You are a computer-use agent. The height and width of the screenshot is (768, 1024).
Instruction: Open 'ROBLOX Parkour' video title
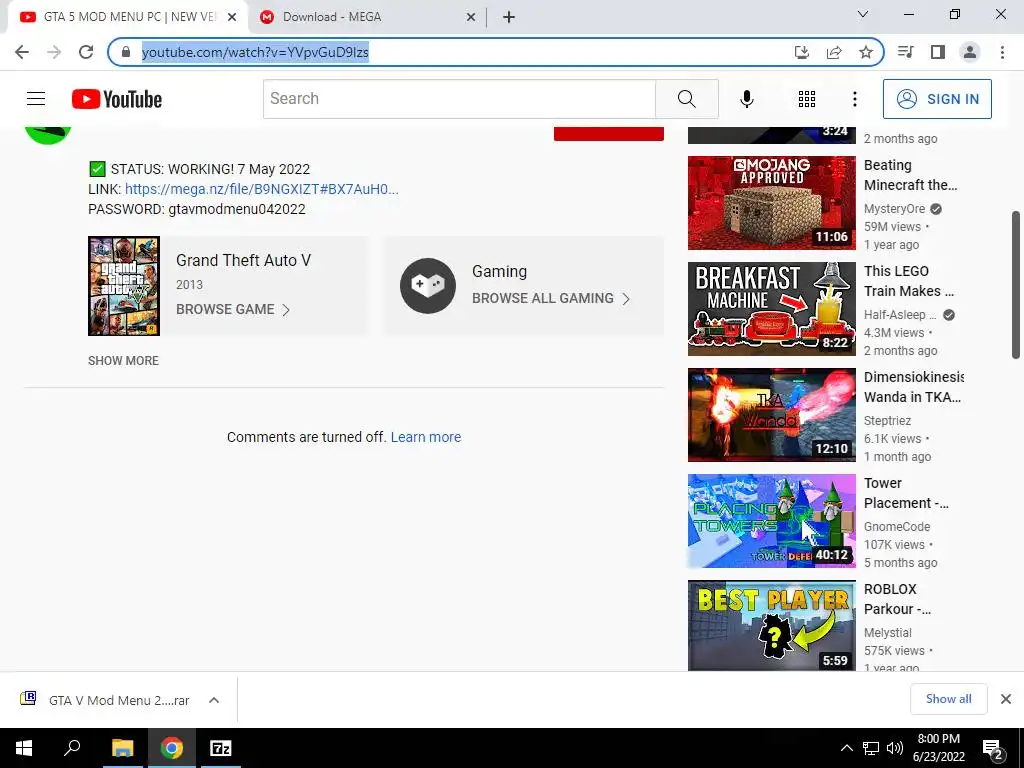[x=897, y=599]
